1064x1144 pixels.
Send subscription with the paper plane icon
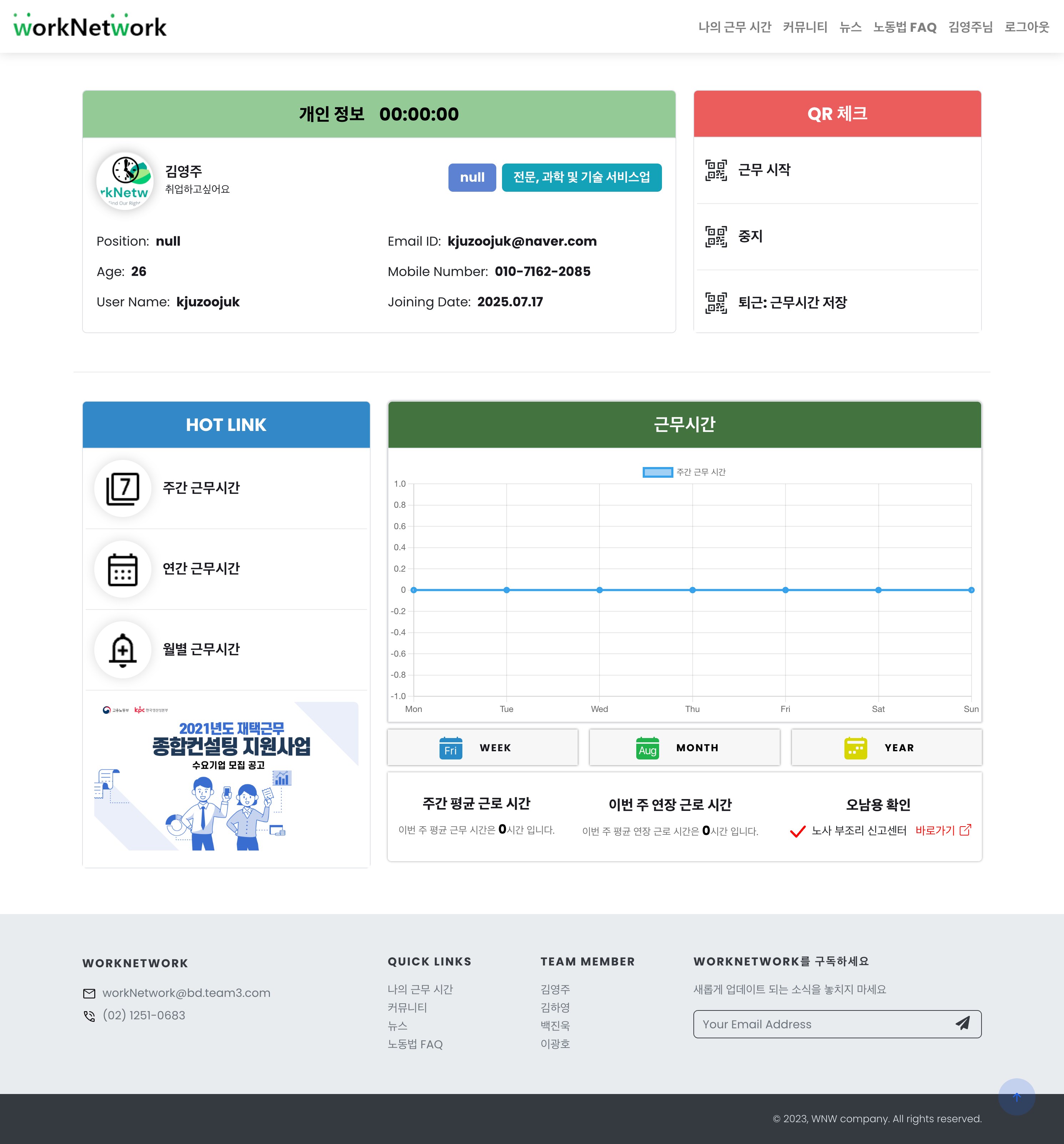[x=963, y=1023]
